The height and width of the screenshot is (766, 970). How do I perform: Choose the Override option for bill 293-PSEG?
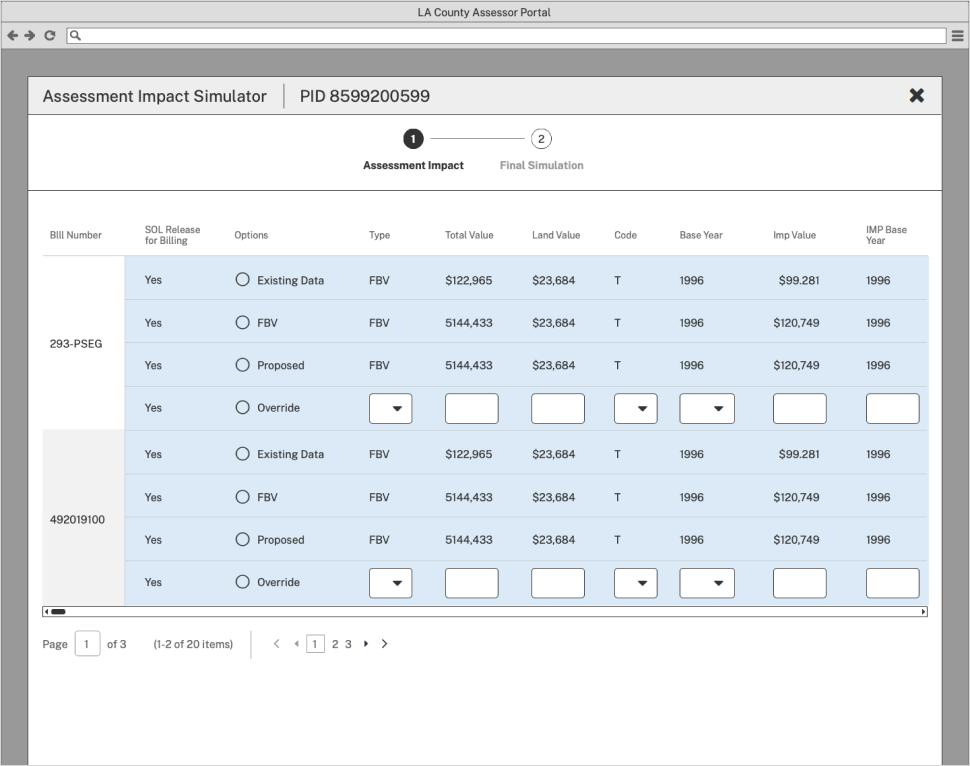[x=242, y=408]
